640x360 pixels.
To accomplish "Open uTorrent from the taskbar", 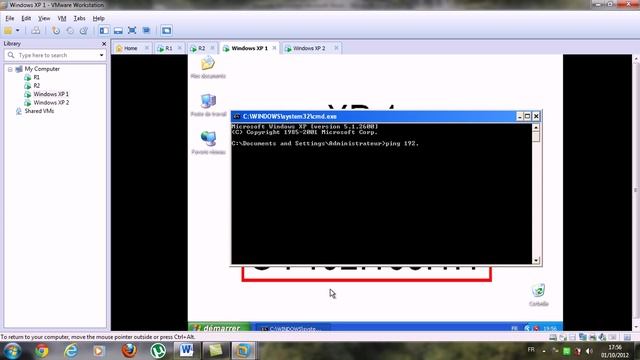I will coord(158,351).
